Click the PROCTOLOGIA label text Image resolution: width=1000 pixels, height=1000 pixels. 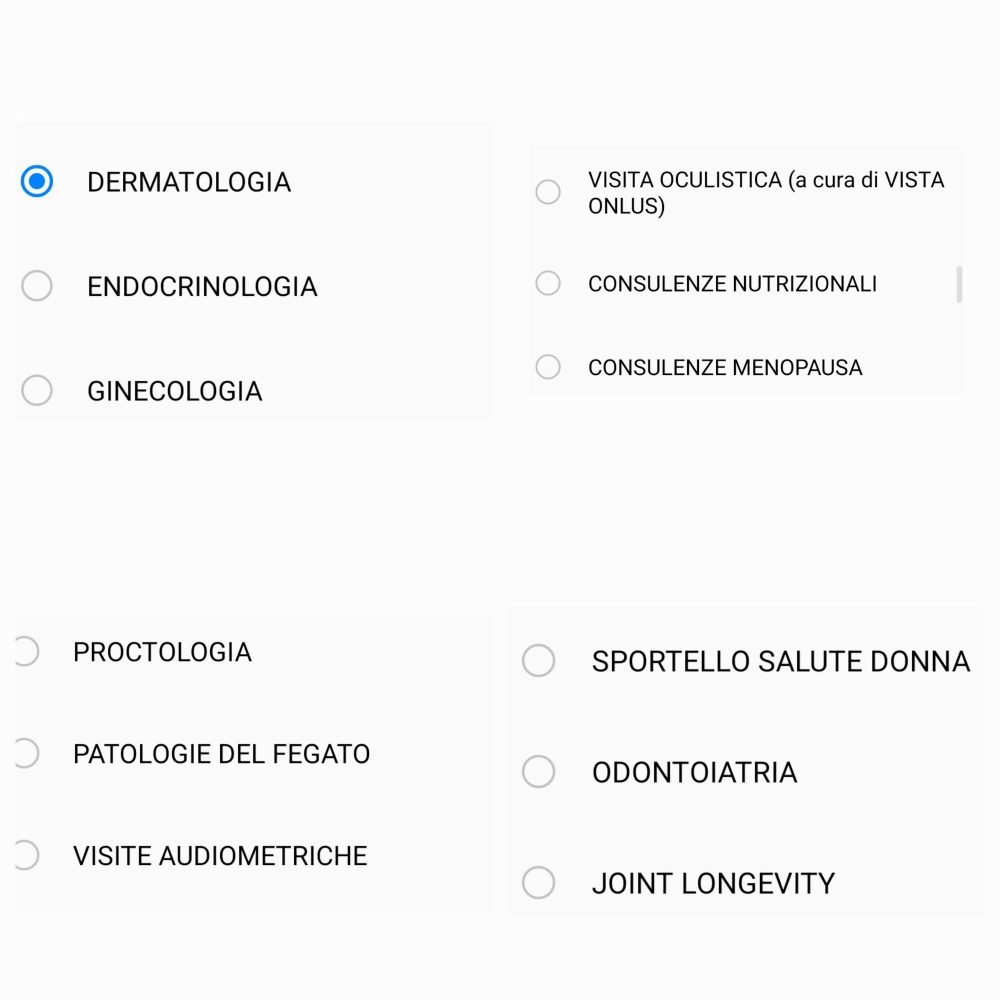(x=163, y=652)
